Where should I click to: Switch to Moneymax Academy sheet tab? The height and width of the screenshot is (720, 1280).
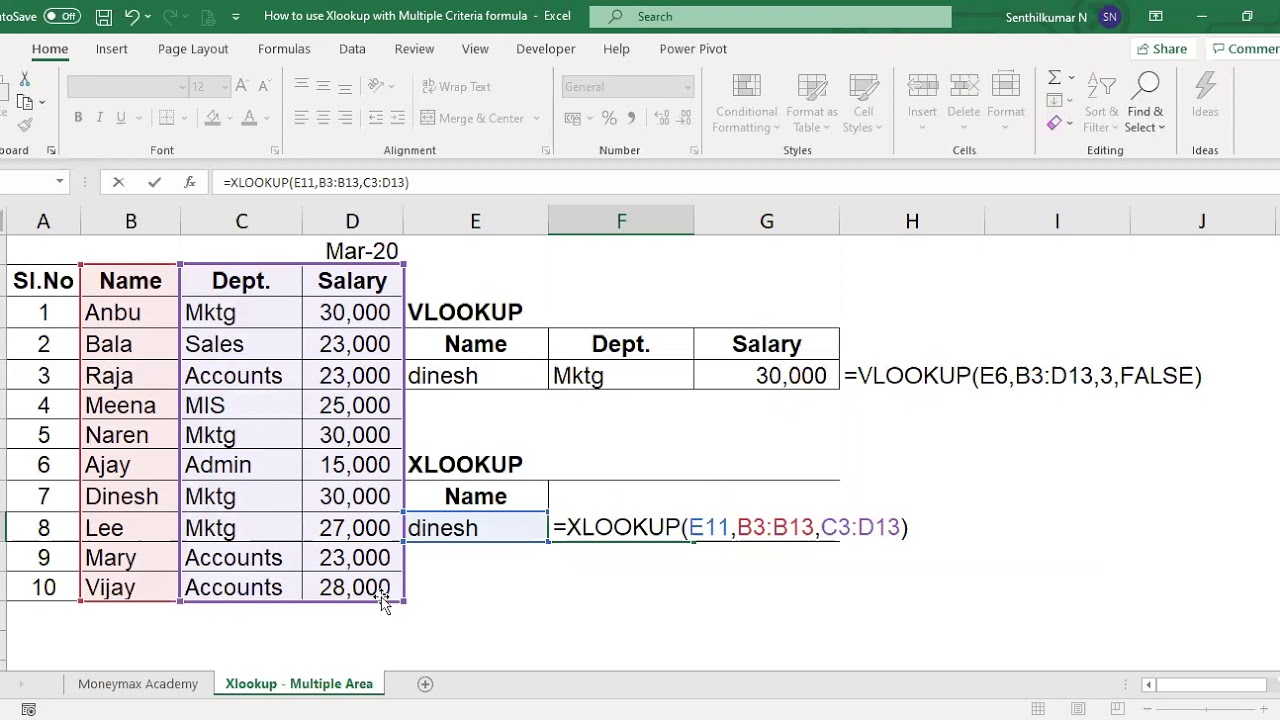click(138, 684)
